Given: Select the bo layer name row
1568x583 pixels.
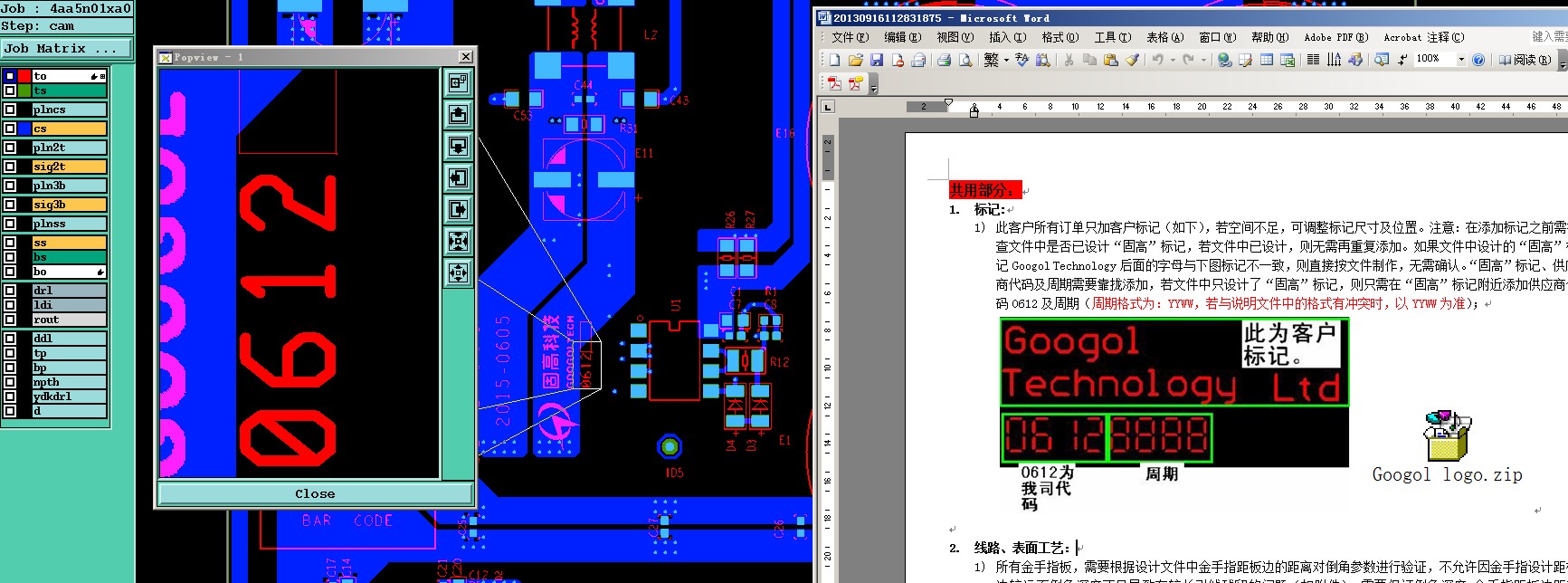Looking at the screenshot, I should click(x=70, y=272).
